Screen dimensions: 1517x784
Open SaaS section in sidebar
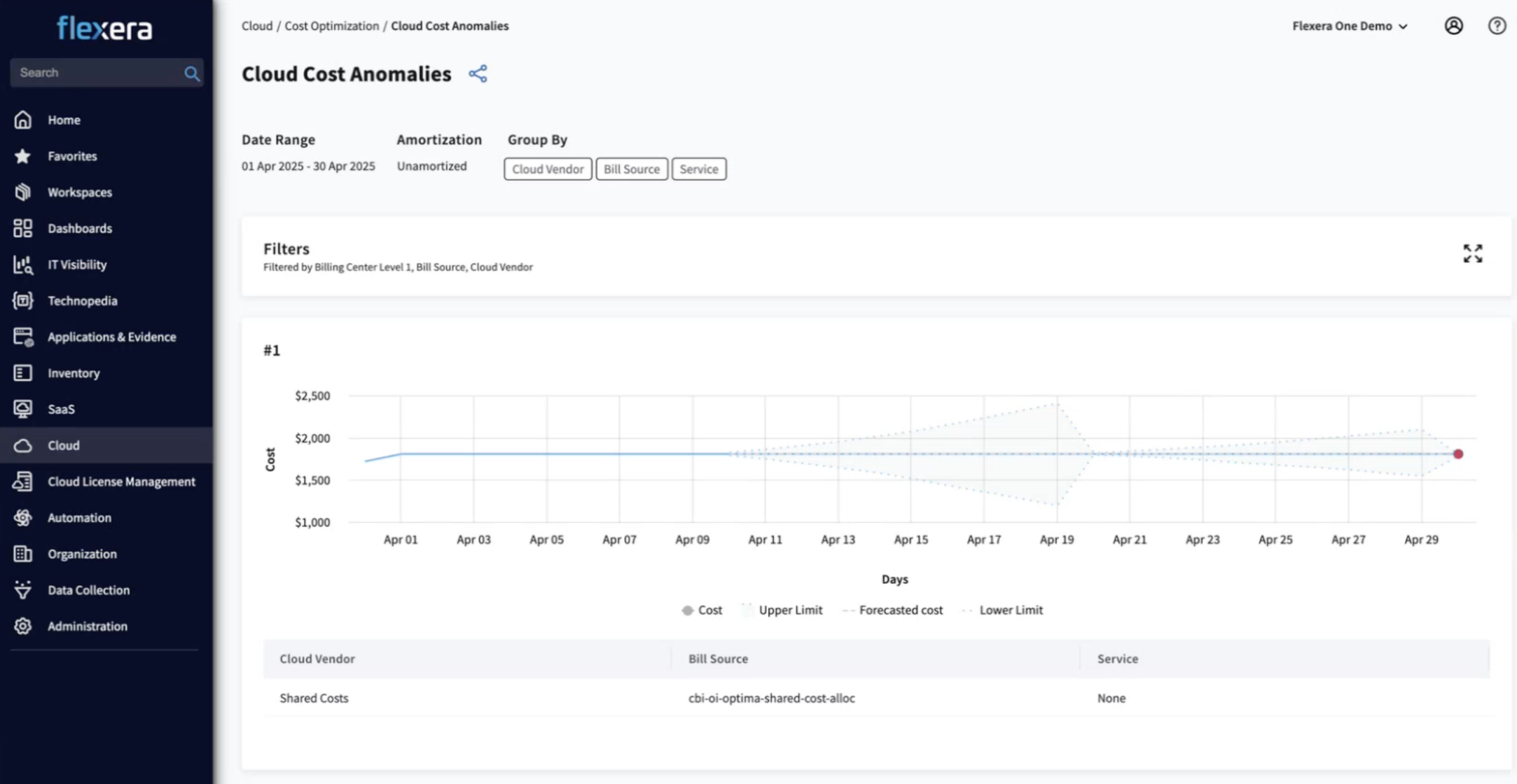(x=61, y=409)
